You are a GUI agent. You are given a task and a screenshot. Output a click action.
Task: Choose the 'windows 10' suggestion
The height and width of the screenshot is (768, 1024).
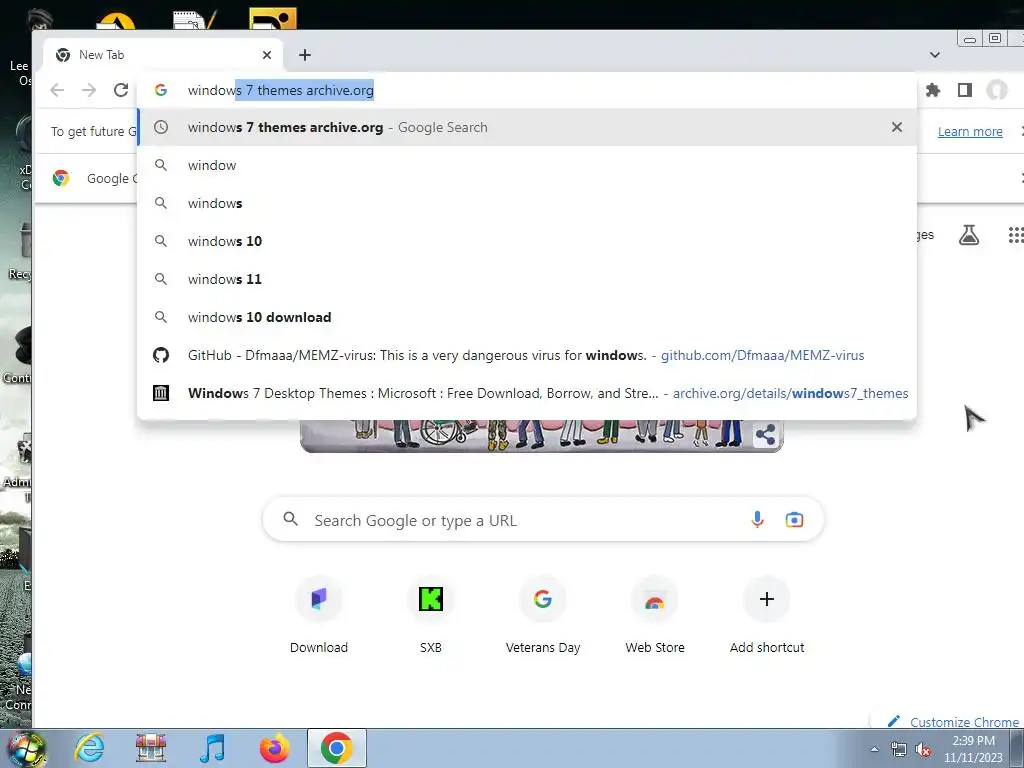click(527, 241)
